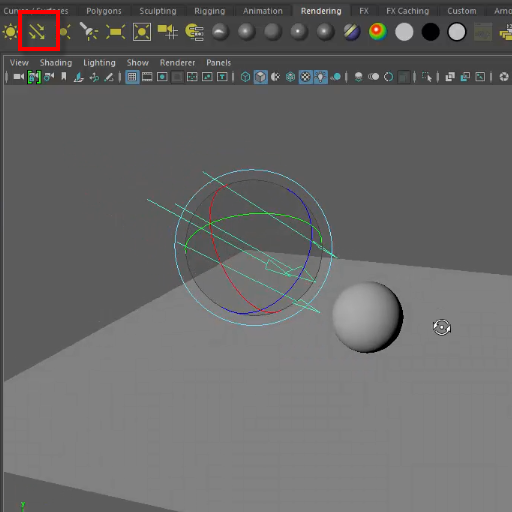The width and height of the screenshot is (512, 512).
Task: Select the gray sphere in the viewport
Action: point(367,317)
